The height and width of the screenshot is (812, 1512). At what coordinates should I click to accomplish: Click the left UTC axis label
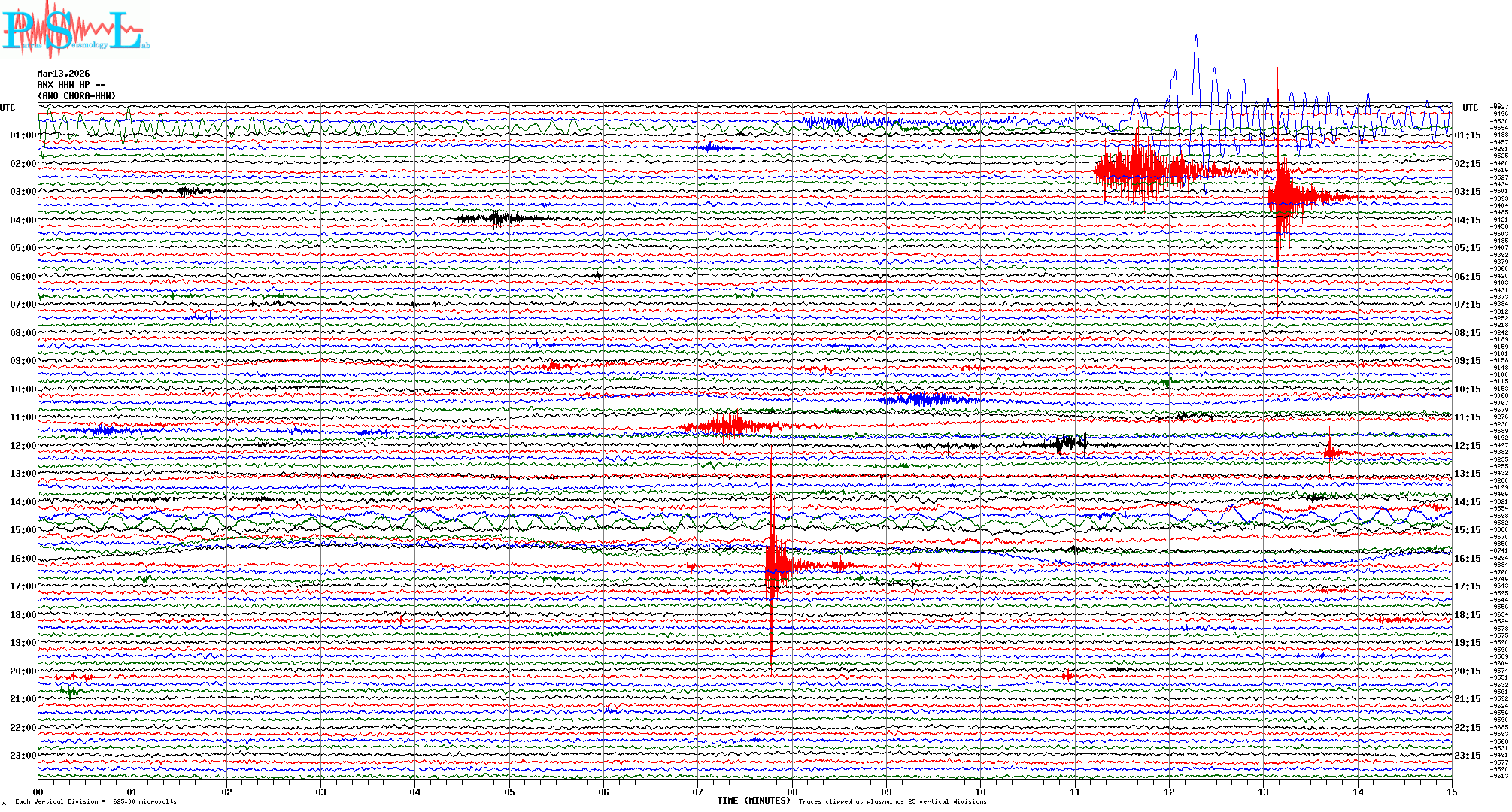[x=8, y=108]
